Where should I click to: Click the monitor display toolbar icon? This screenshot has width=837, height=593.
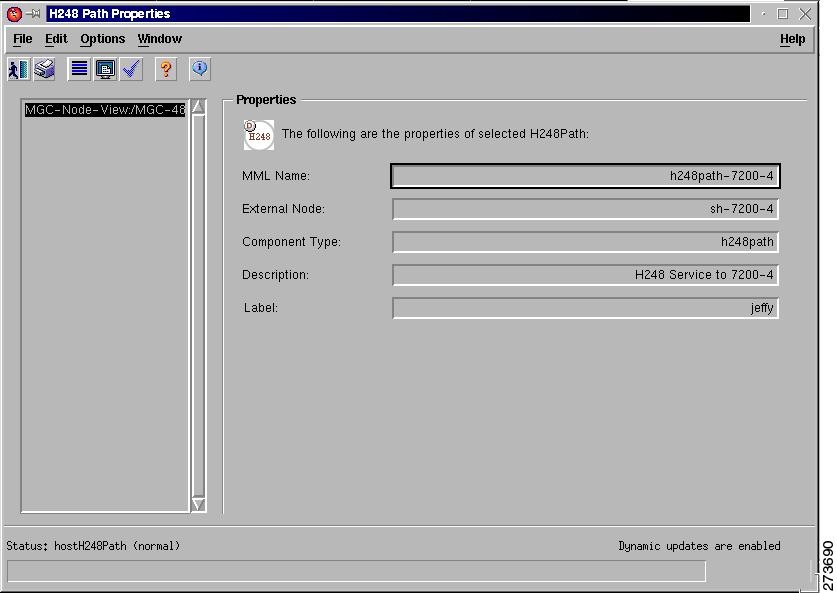tap(104, 69)
